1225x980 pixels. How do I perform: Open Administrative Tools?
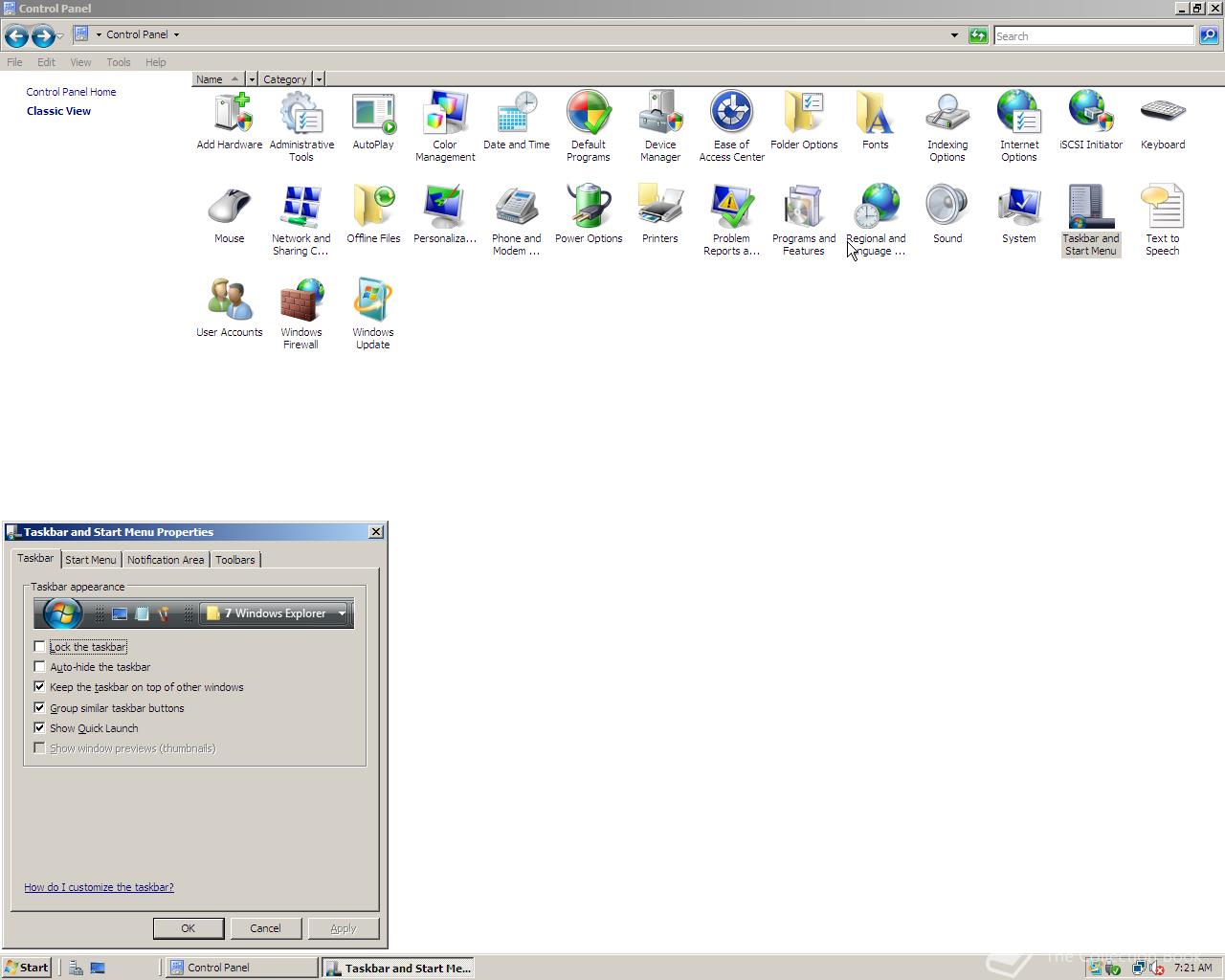pyautogui.click(x=301, y=127)
